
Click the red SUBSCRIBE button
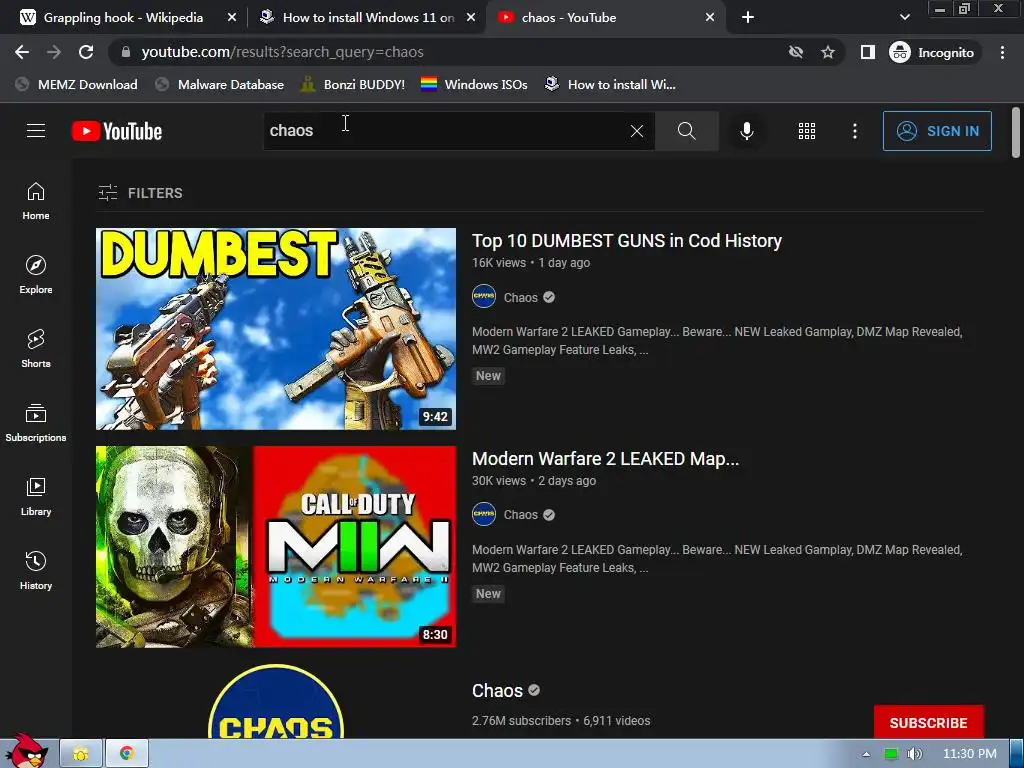[928, 722]
